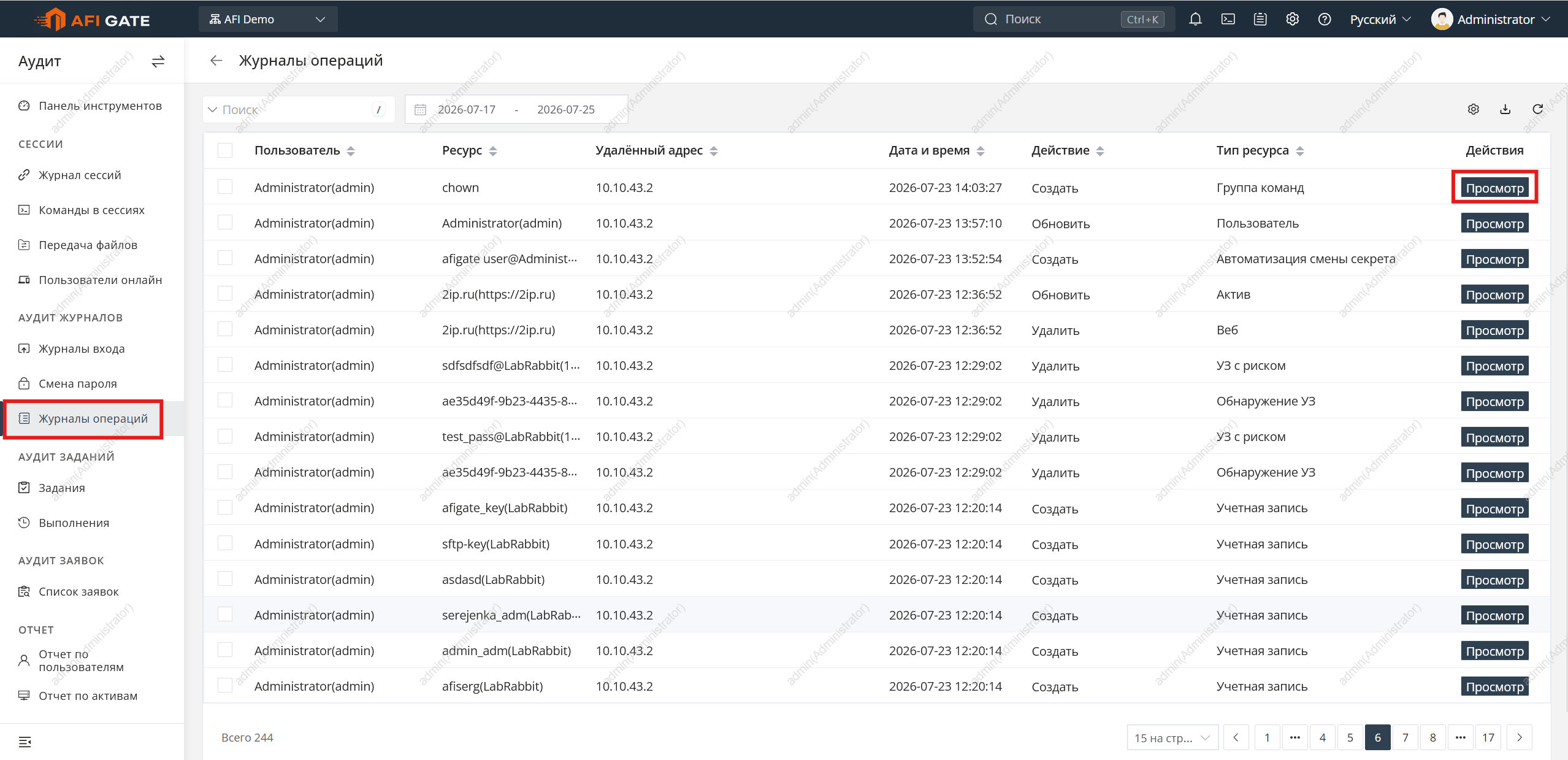Click Просмотр for the Актив row

coord(1494,294)
